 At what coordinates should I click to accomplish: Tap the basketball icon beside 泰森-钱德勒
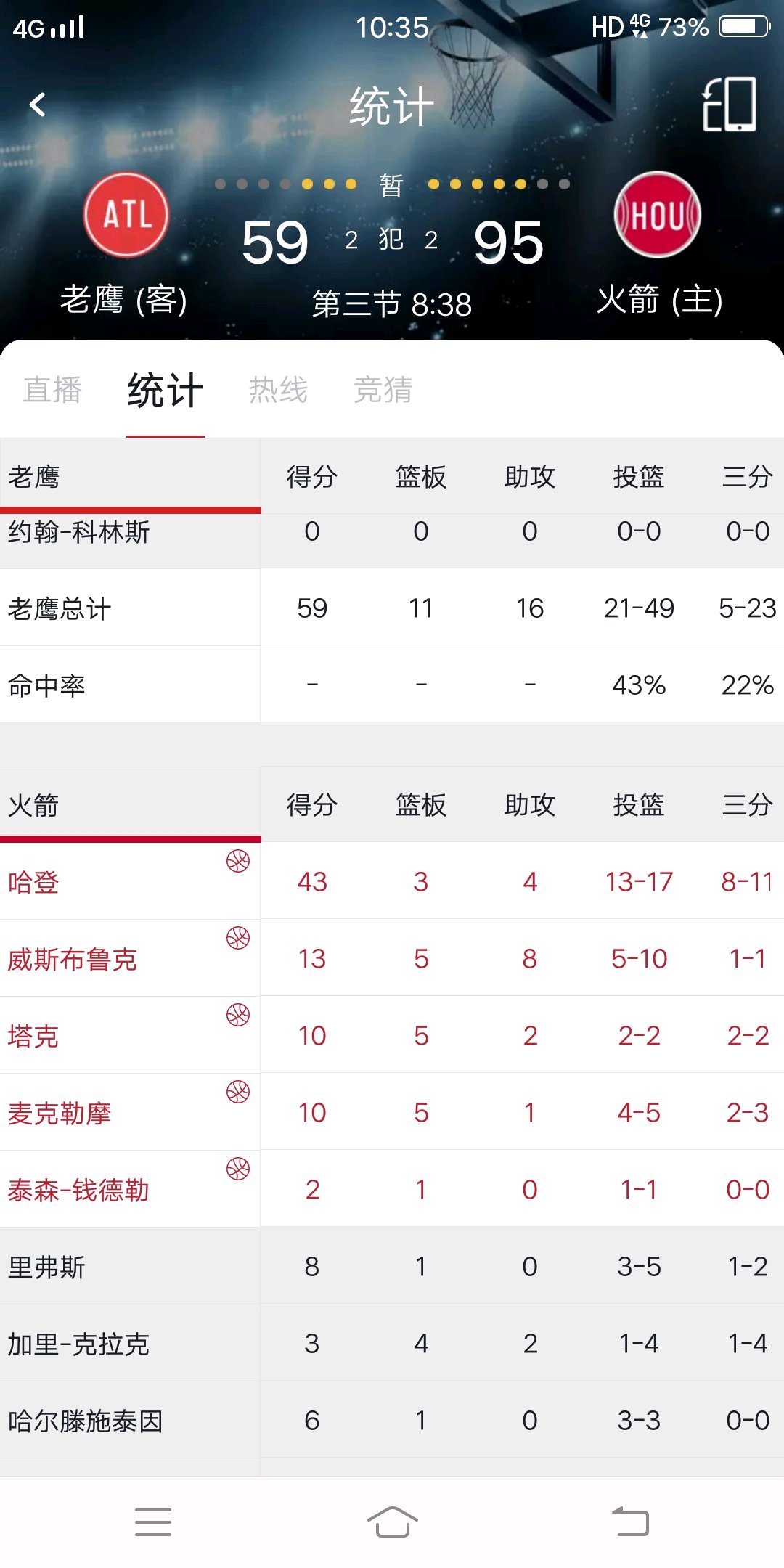(238, 1169)
